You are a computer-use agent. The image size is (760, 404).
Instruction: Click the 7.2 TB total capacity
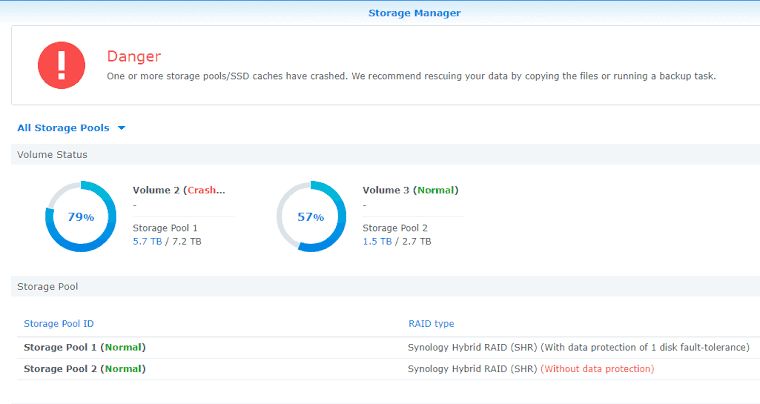click(x=187, y=241)
